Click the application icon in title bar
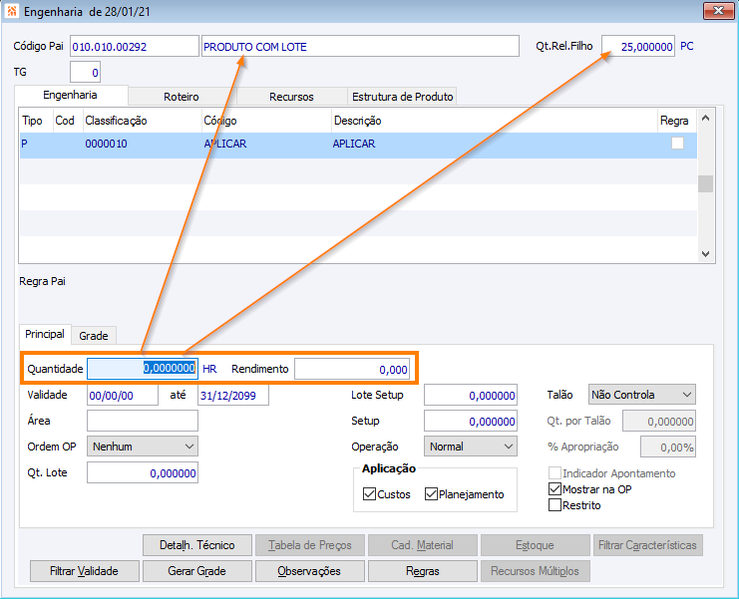739x599 pixels. [11, 11]
